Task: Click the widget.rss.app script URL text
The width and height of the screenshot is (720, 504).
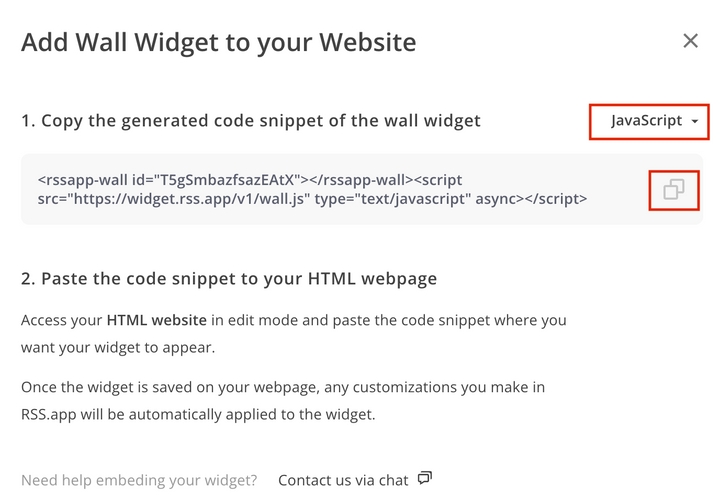Action: 191,199
